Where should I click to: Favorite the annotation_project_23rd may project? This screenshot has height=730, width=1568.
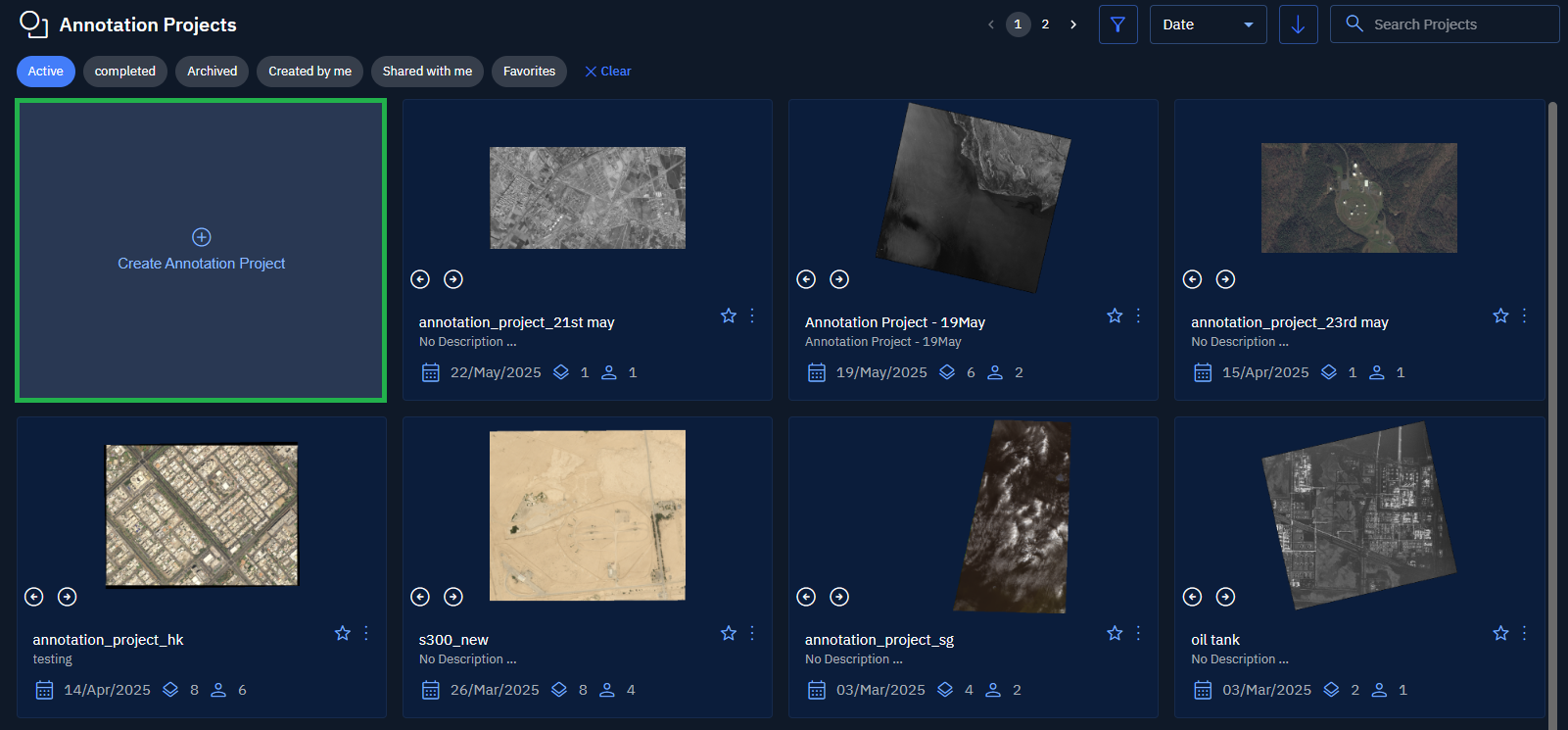[1500, 316]
